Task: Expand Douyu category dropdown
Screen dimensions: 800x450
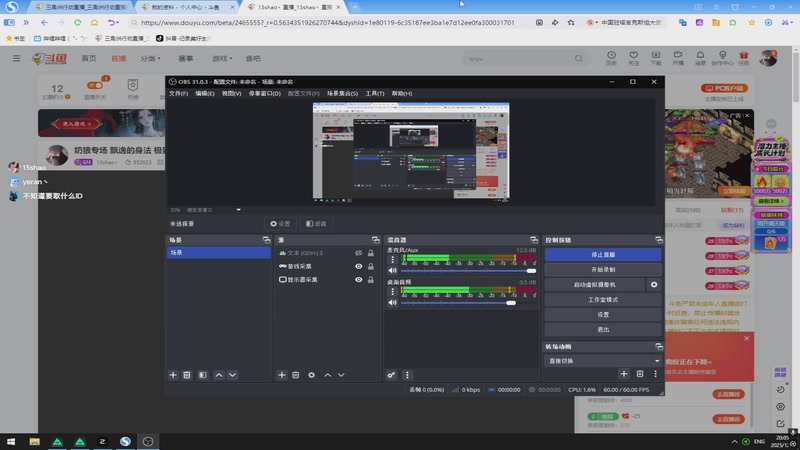Action: 151,59
